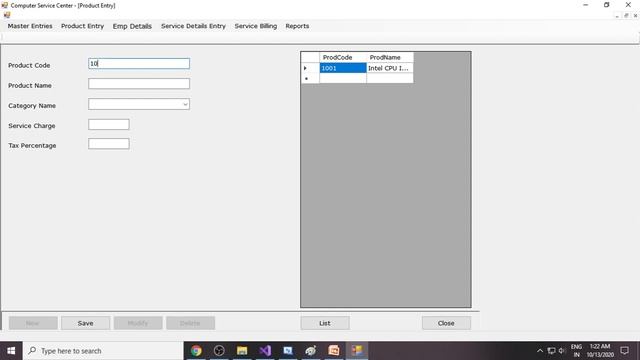This screenshot has width=640, height=360.
Task: Click the Product Code input field
Action: coord(139,64)
